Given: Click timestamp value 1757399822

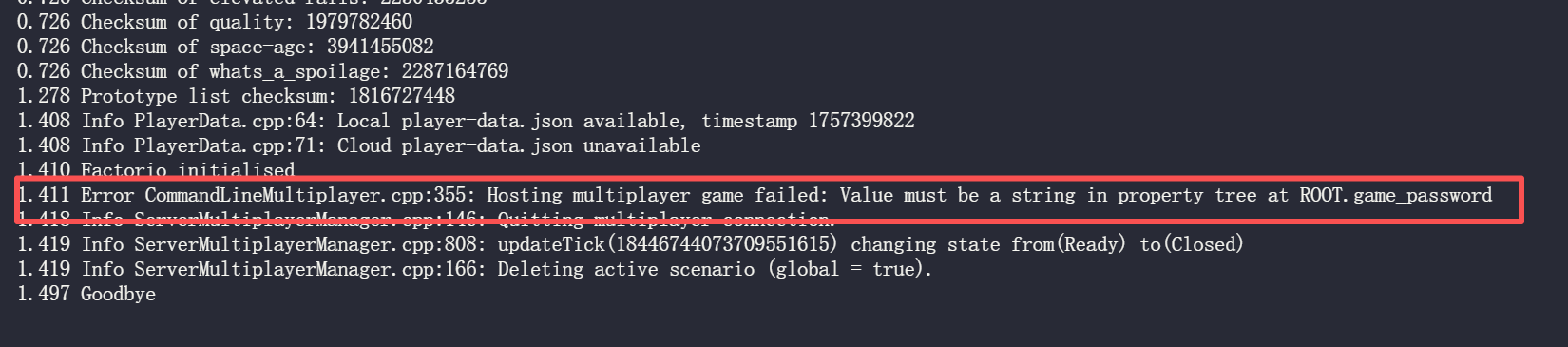Looking at the screenshot, I should pyautogui.click(x=861, y=121).
